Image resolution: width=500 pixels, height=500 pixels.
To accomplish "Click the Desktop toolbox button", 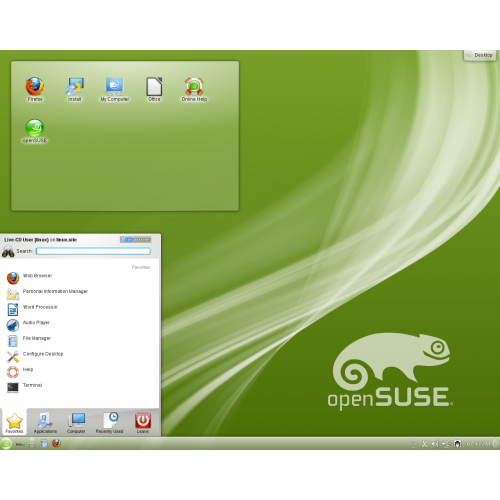I will click(480, 55).
